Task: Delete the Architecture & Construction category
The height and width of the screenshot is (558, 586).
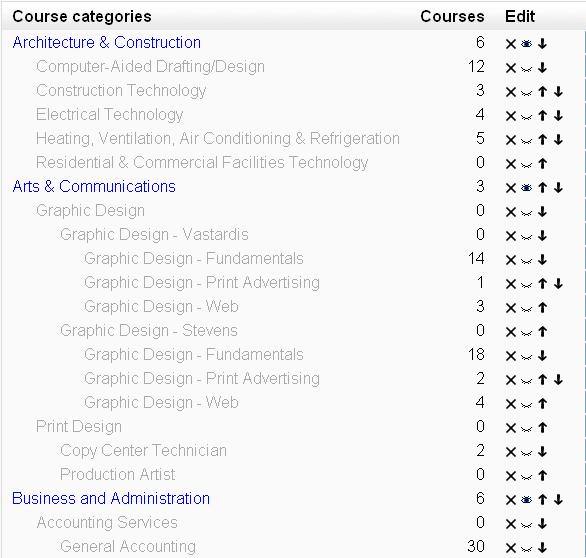Action: coord(511,44)
